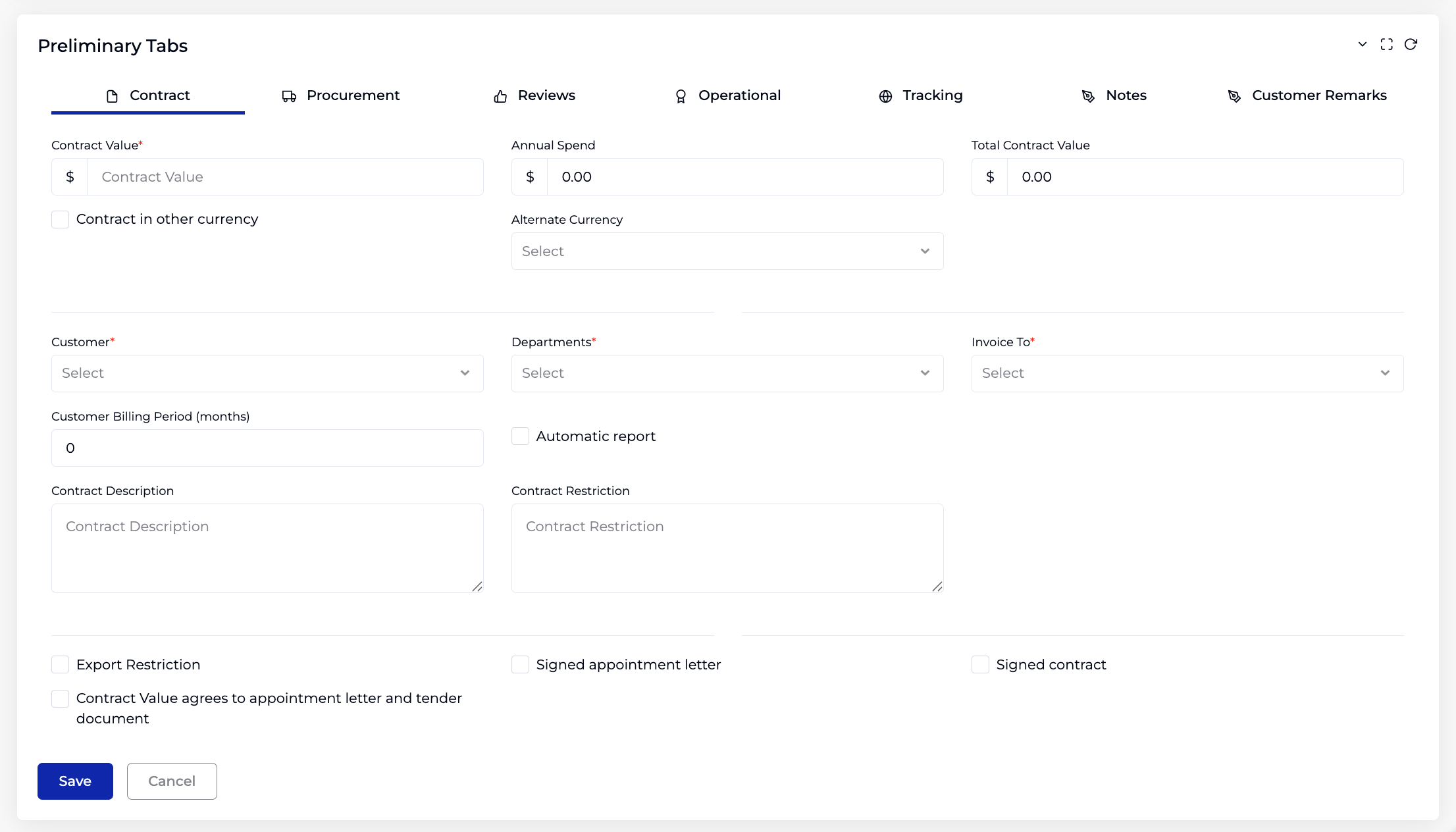
Task: Tick the Signed contract checkbox
Action: [980, 664]
